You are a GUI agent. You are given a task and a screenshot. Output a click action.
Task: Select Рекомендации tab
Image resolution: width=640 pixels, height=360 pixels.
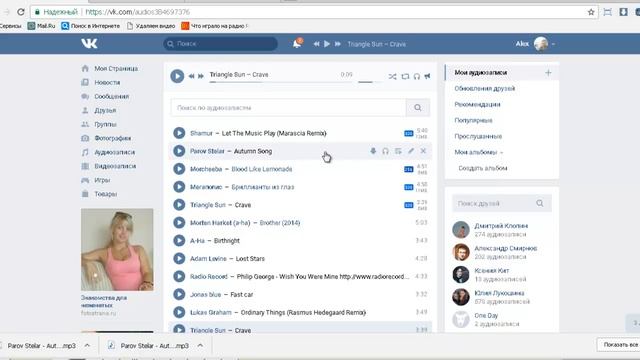(x=478, y=104)
